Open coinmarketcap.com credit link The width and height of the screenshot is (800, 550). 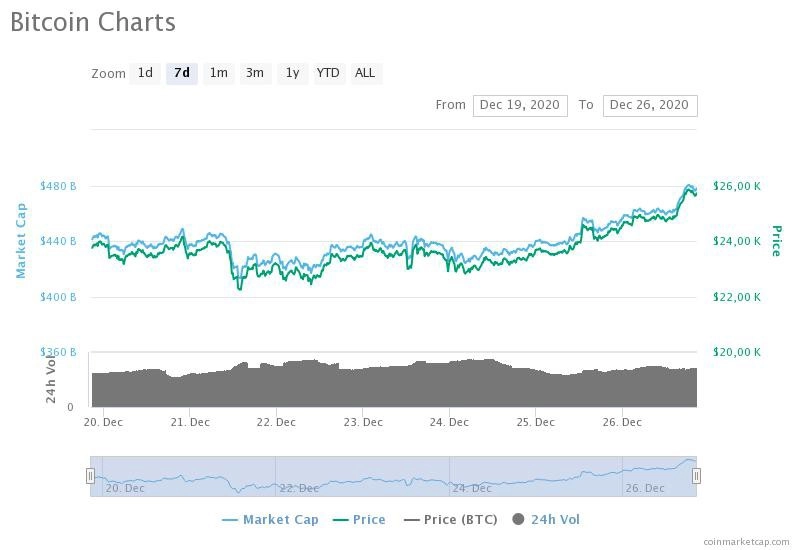tap(746, 541)
